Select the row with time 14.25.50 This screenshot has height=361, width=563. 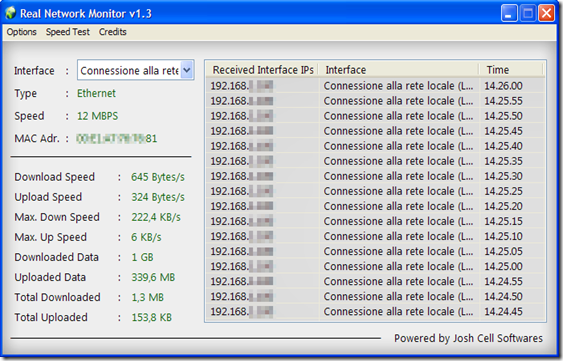pos(375,116)
